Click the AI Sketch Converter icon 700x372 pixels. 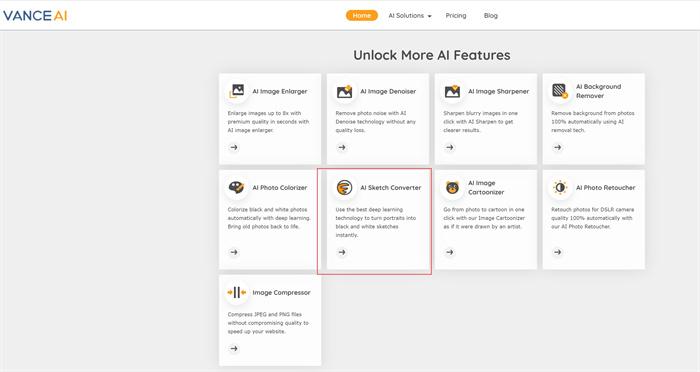tap(344, 188)
